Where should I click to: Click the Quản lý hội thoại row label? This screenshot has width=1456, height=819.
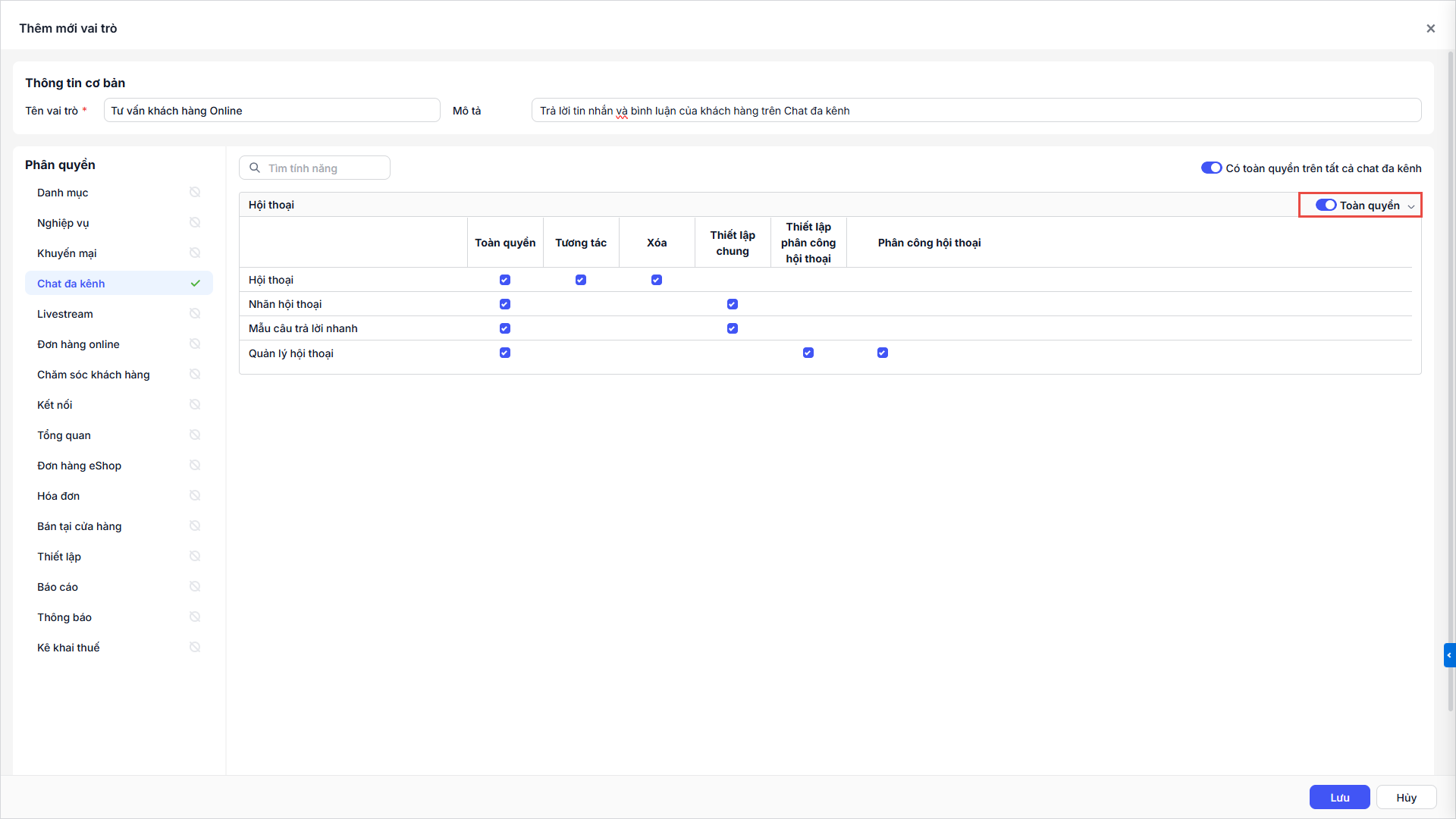click(291, 353)
